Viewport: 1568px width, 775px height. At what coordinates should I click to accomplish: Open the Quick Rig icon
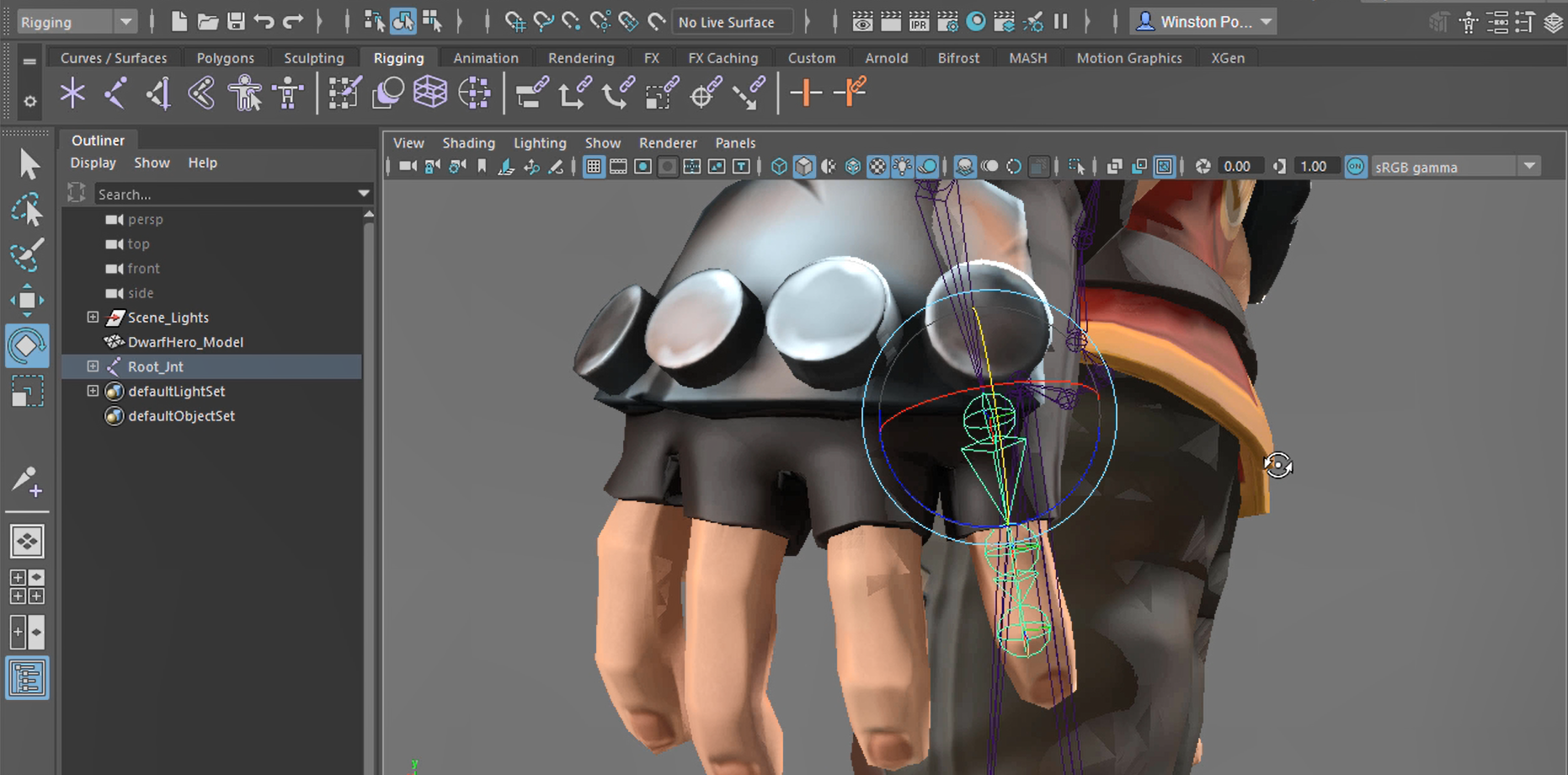[244, 93]
